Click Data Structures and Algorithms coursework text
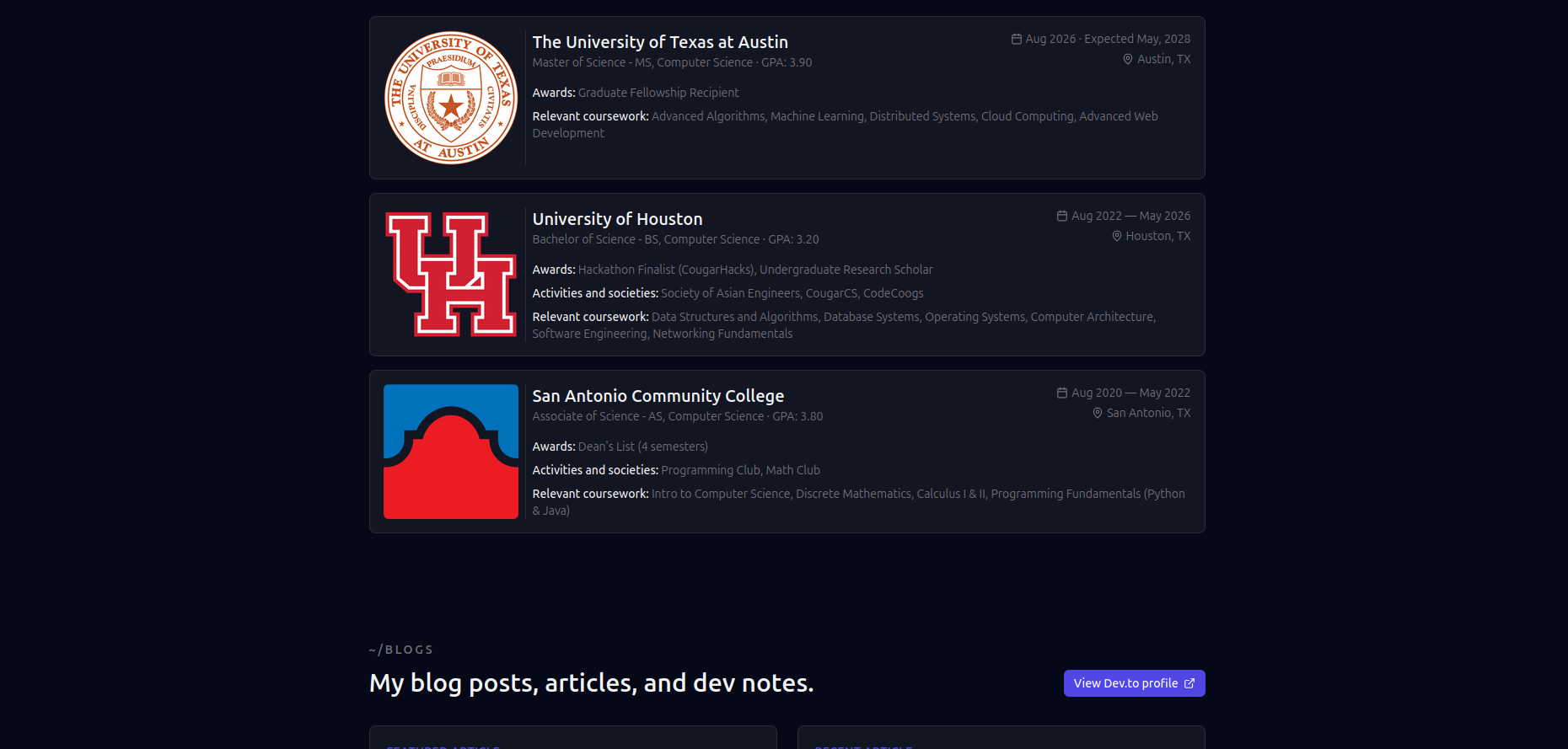Screen dimensions: 1568x749 pos(735,317)
